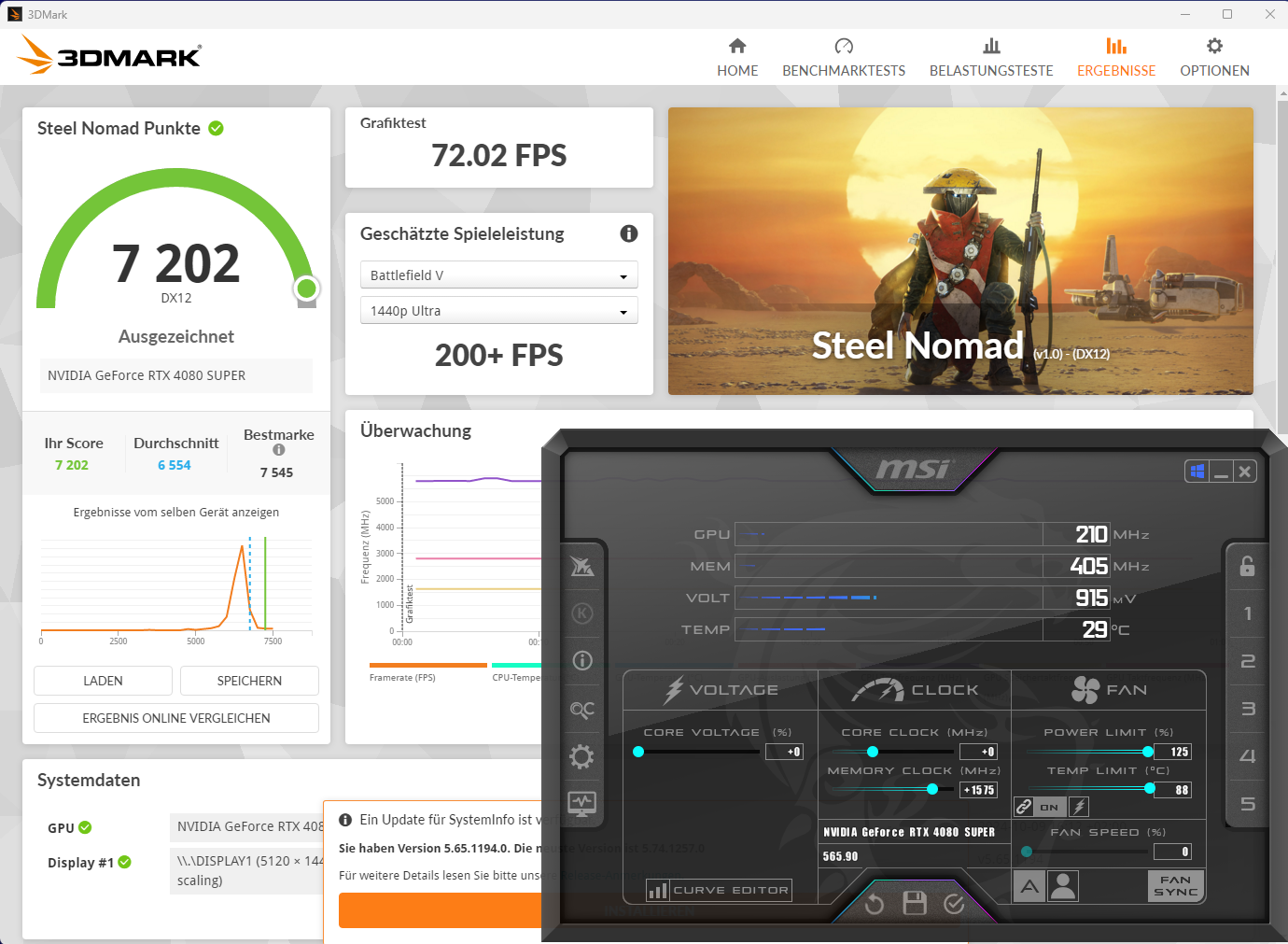Click the SPEICHERN button
1288x944 pixels.
[249, 681]
